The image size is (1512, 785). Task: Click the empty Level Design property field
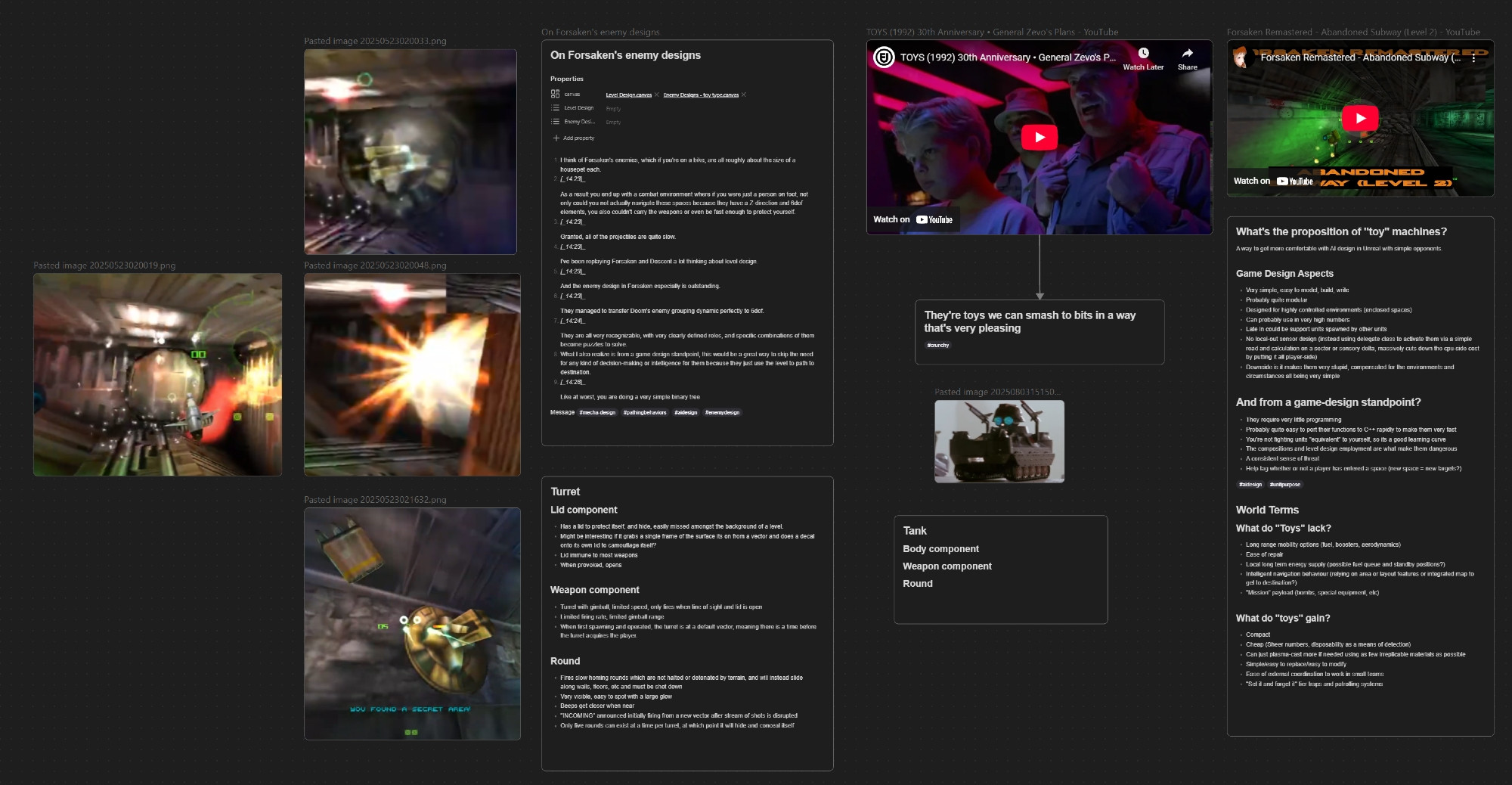pyautogui.click(x=613, y=109)
